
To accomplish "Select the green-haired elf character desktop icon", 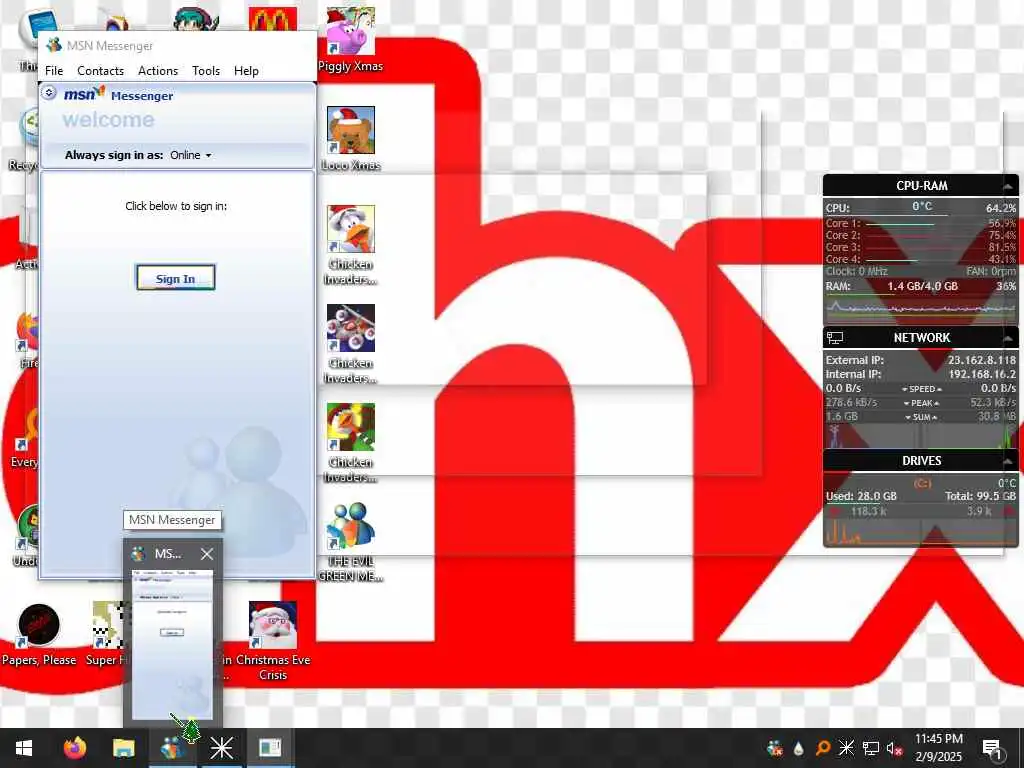I will tap(197, 18).
